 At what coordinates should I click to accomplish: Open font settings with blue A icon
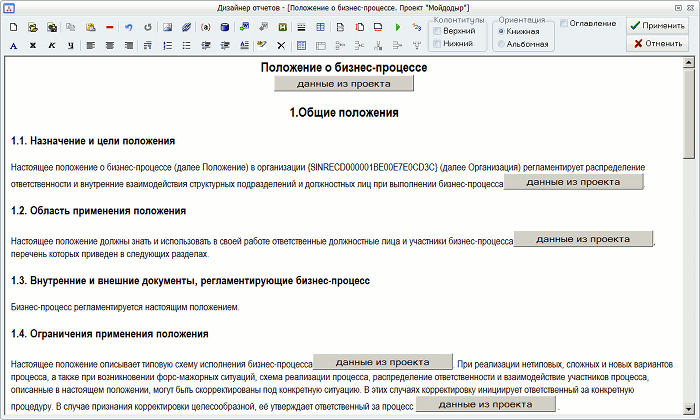13,46
